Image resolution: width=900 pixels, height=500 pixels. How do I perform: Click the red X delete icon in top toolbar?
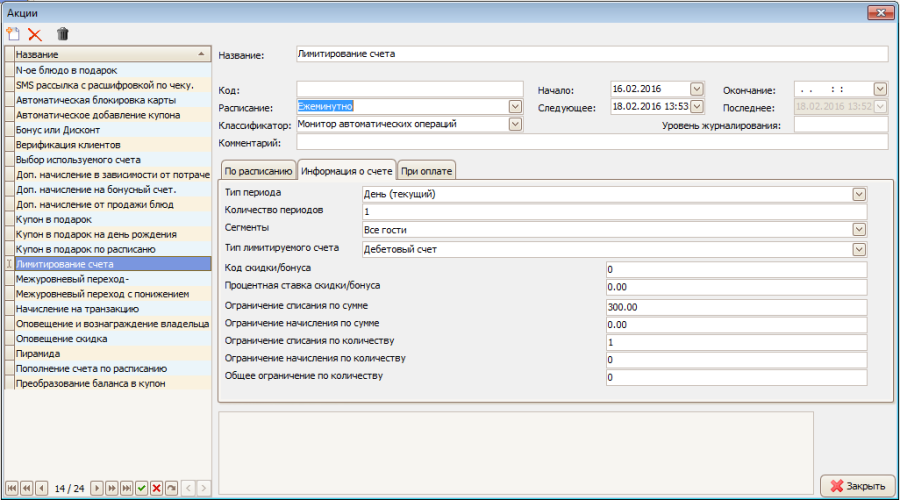(35, 33)
